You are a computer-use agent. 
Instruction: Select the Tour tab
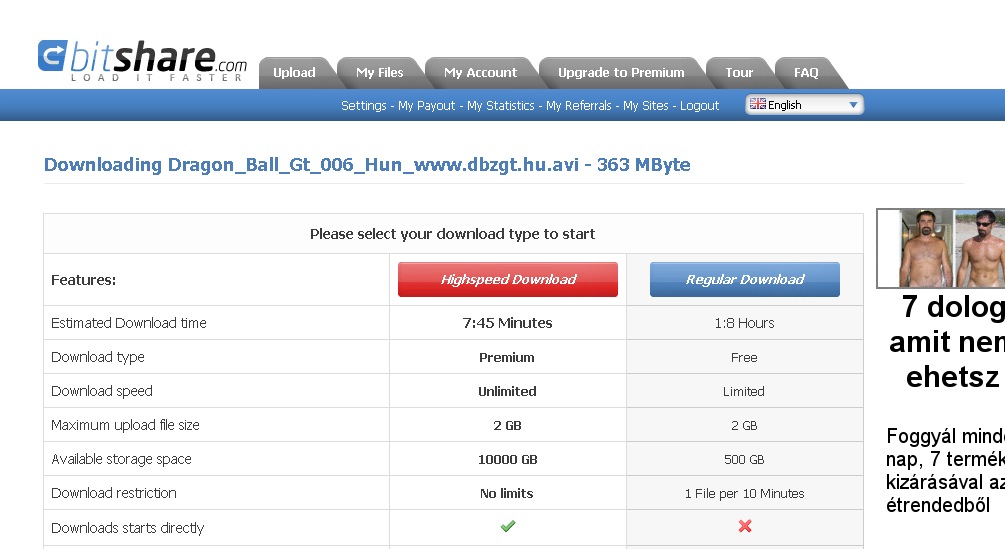739,72
